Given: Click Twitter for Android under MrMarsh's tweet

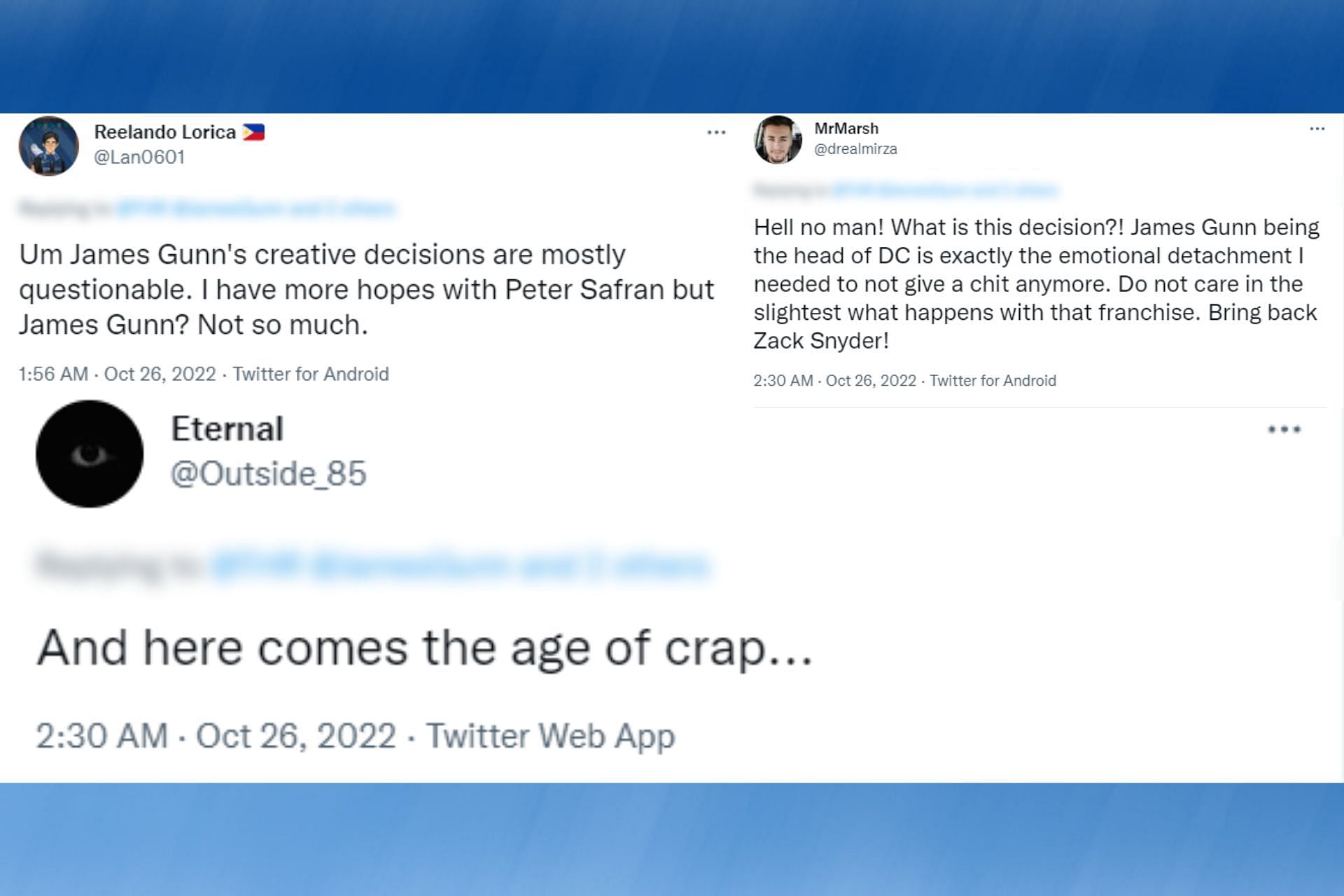Looking at the screenshot, I should [x=992, y=381].
